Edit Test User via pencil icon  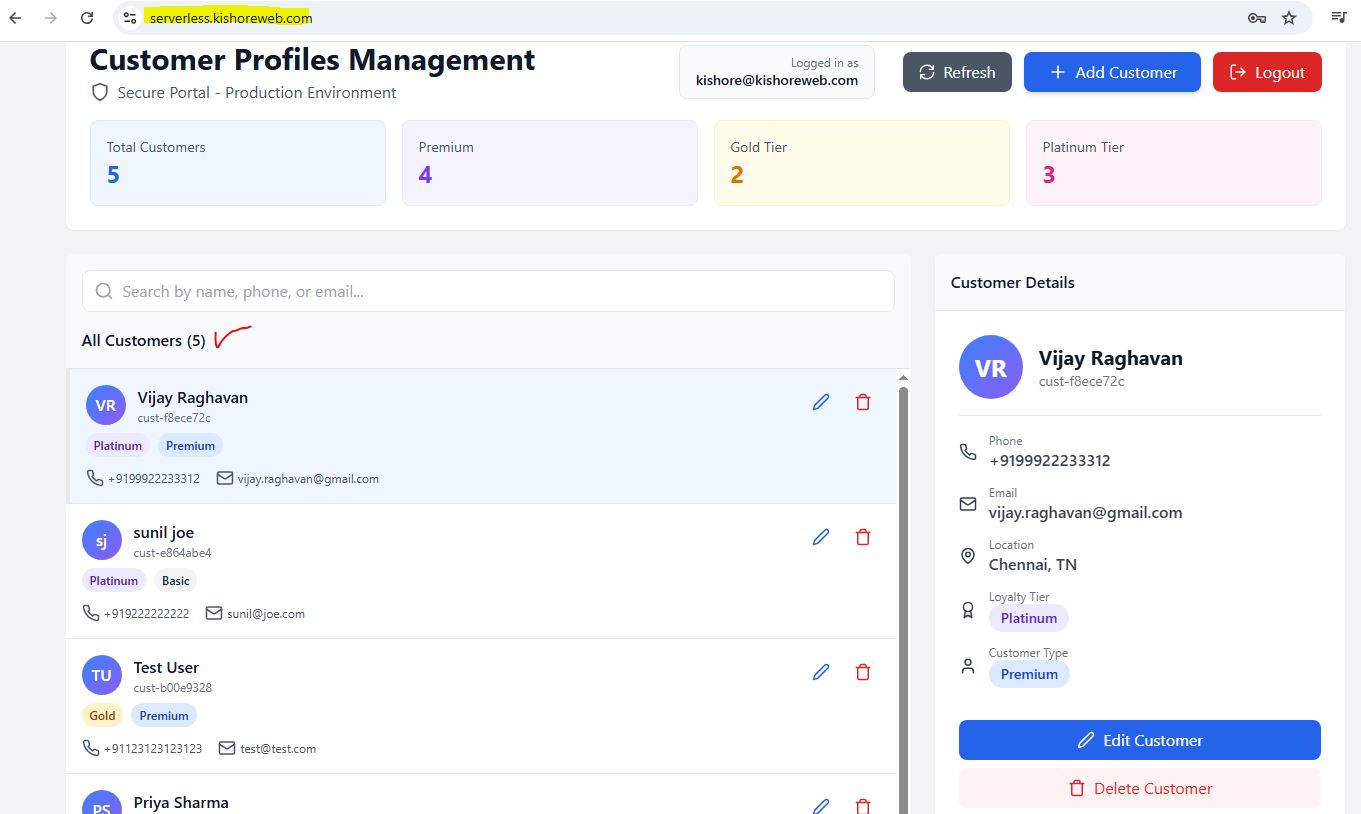(x=821, y=672)
